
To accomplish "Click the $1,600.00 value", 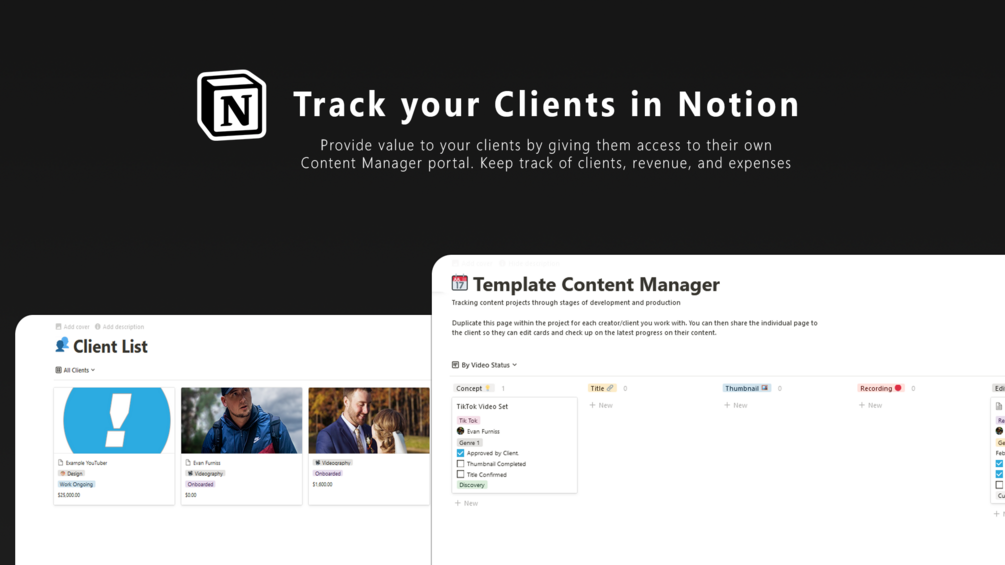I will coord(322,484).
